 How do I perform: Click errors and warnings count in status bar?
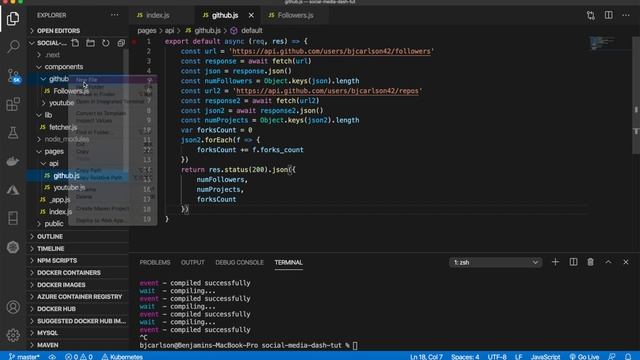pyautogui.click(x=79, y=356)
